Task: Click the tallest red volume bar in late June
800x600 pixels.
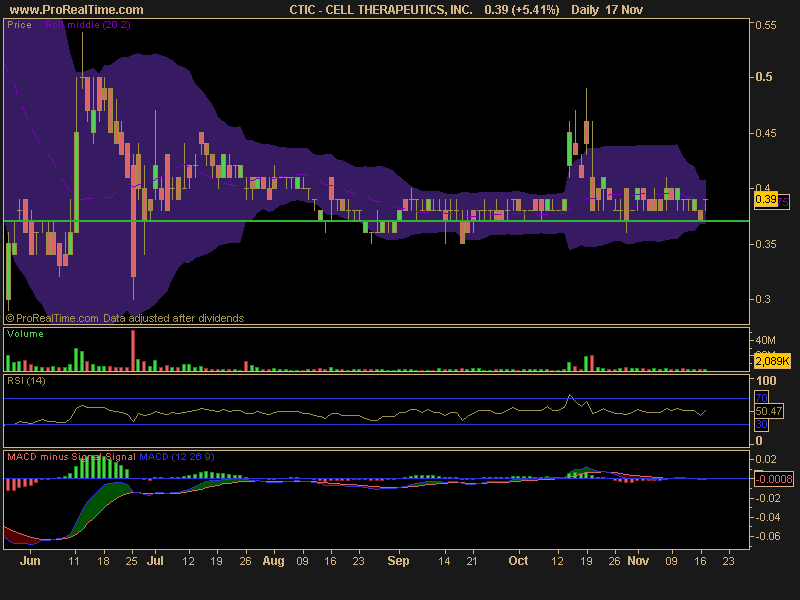Action: 133,351
